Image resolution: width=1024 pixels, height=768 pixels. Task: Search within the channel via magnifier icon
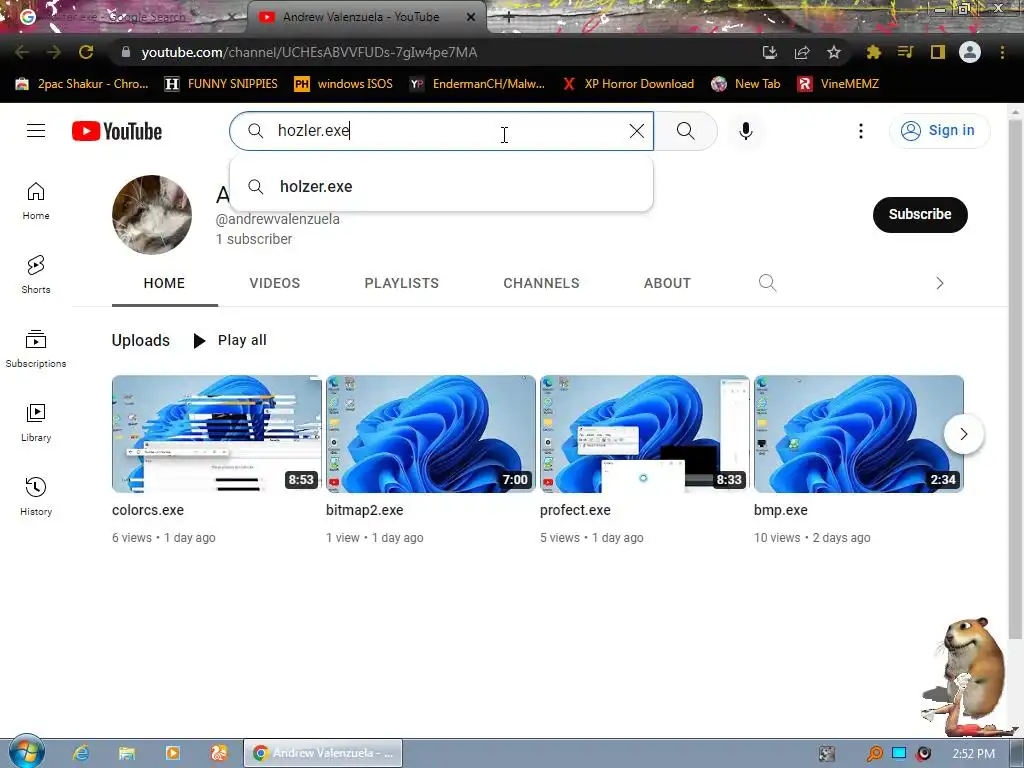point(767,283)
